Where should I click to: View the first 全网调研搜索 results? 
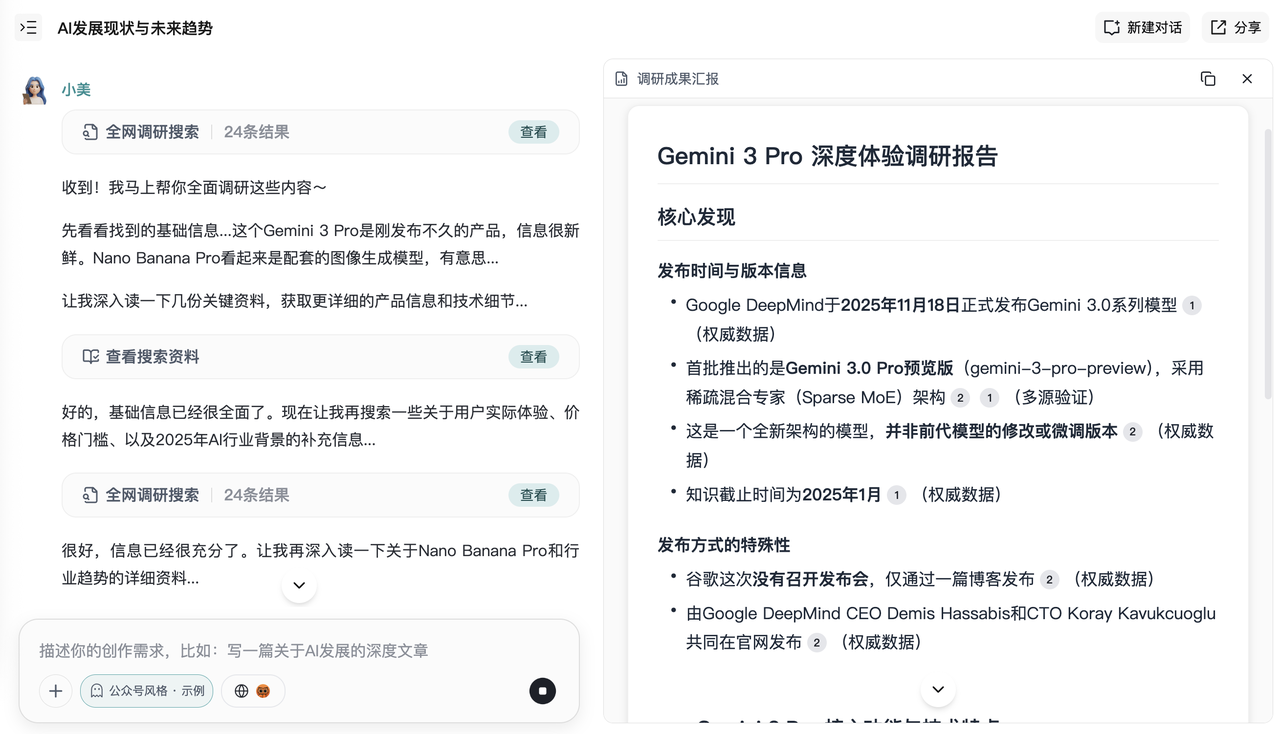(x=533, y=132)
